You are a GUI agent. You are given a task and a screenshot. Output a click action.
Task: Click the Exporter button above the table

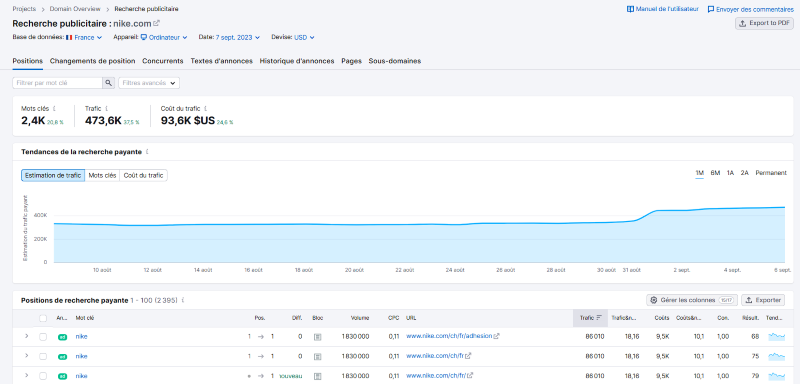[763, 300]
